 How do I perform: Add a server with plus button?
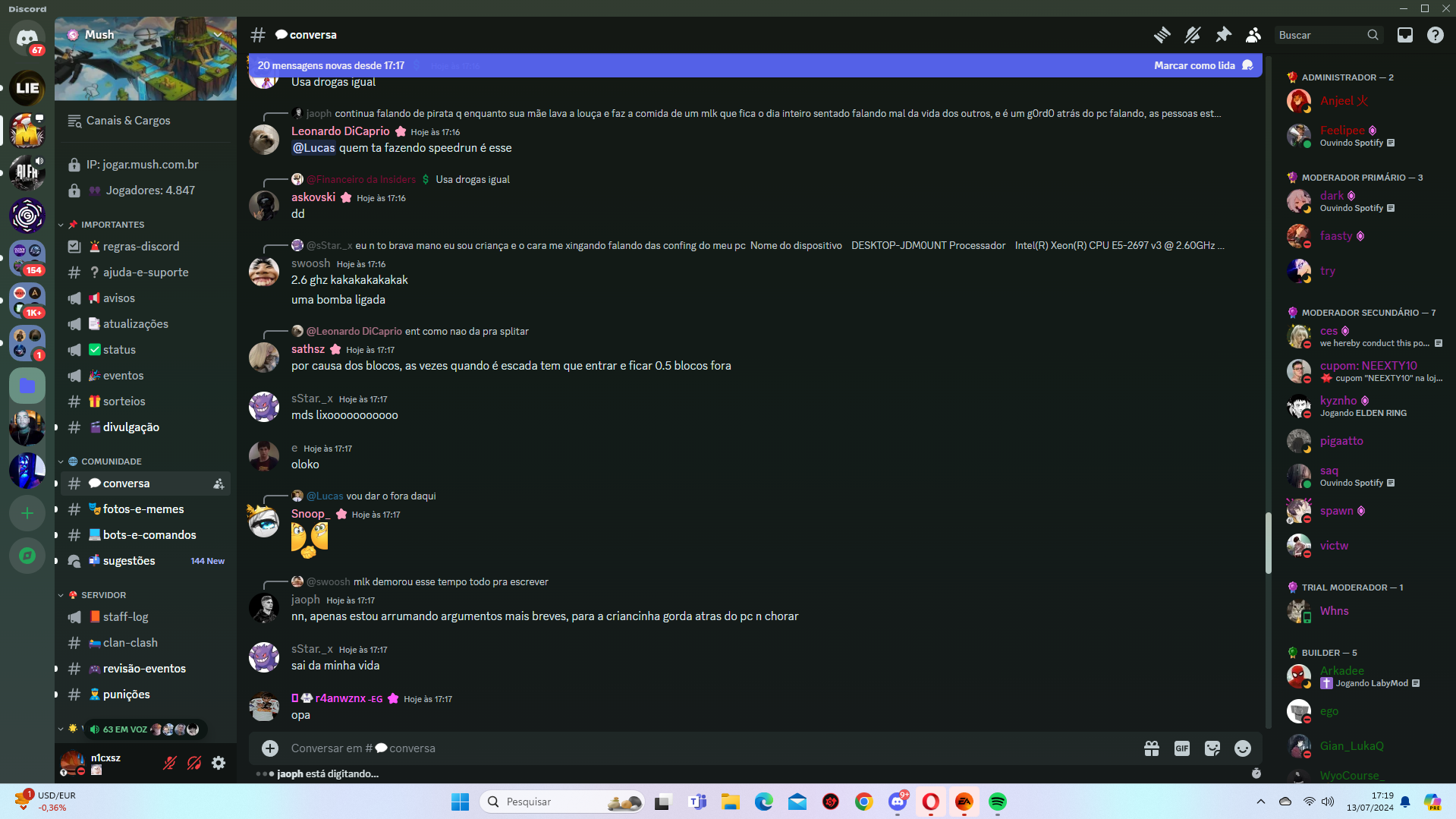[27, 513]
